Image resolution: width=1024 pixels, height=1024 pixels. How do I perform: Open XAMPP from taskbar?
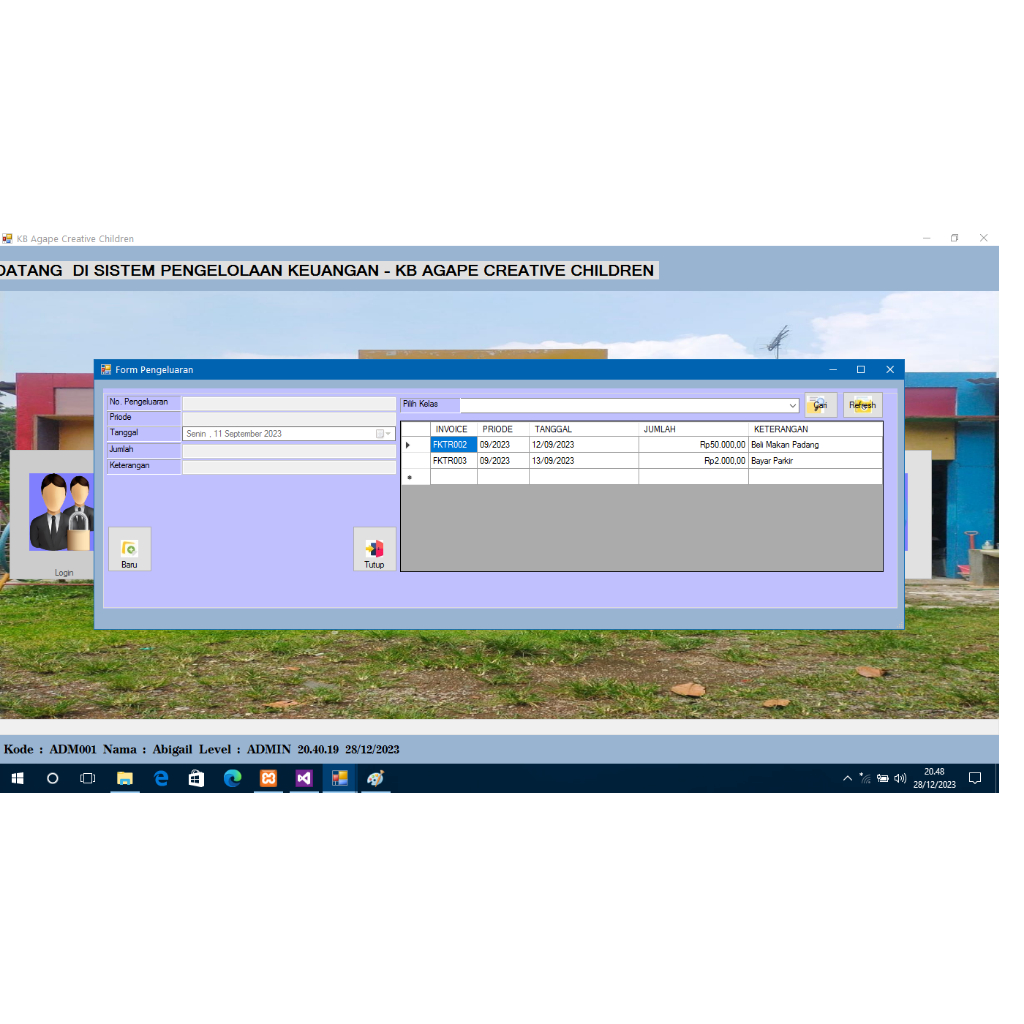pos(268,778)
